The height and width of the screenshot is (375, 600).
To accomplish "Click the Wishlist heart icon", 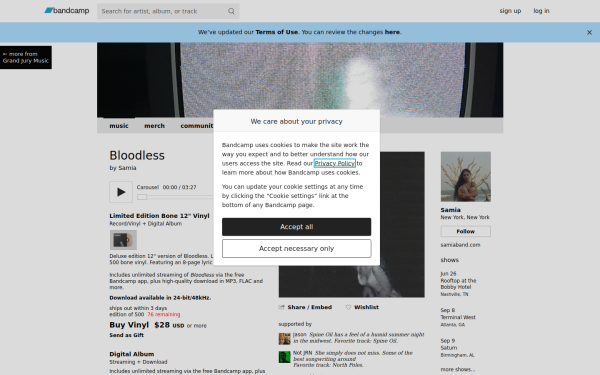I will (x=348, y=307).
